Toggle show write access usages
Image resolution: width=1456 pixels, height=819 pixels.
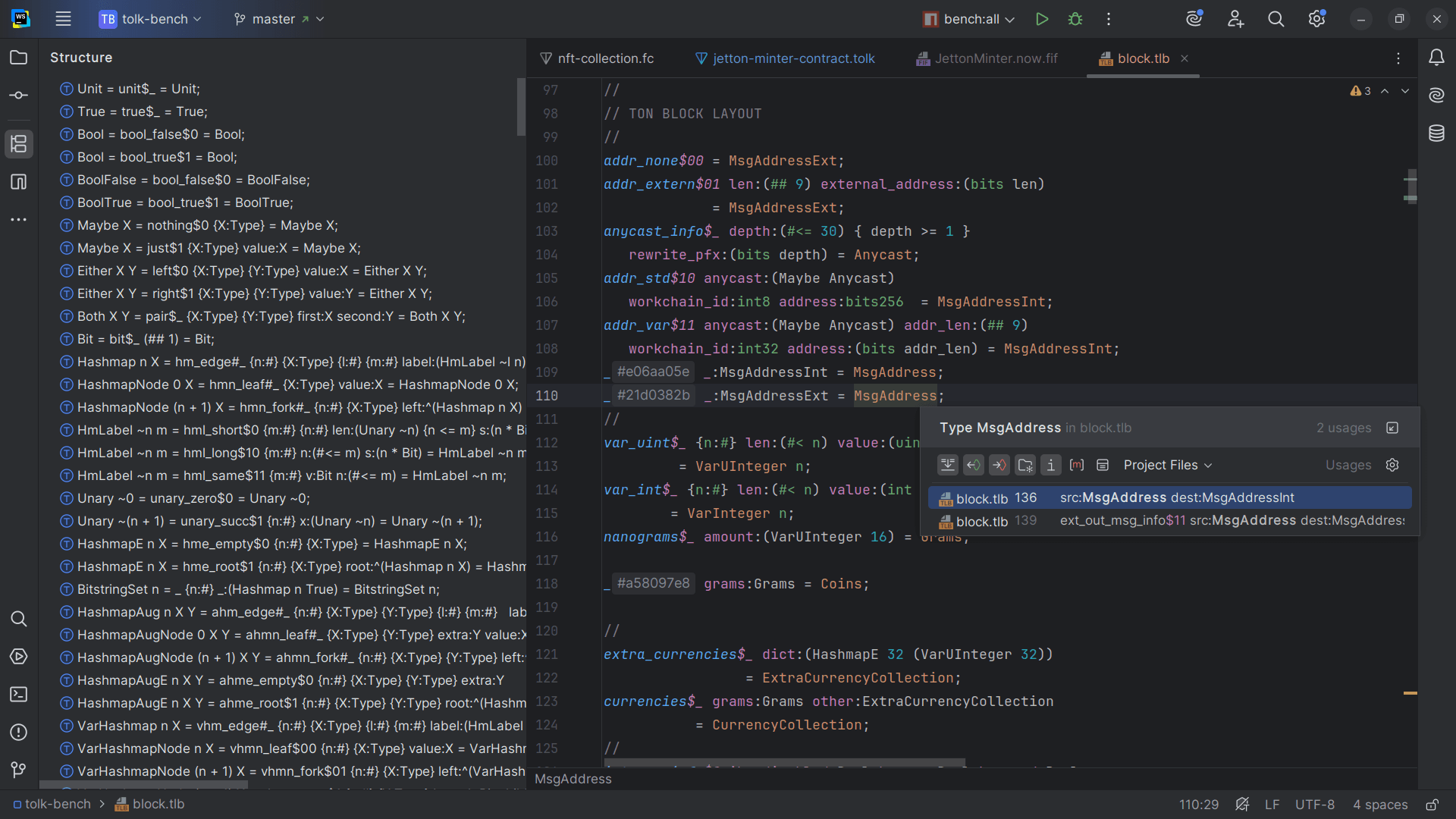point(999,465)
